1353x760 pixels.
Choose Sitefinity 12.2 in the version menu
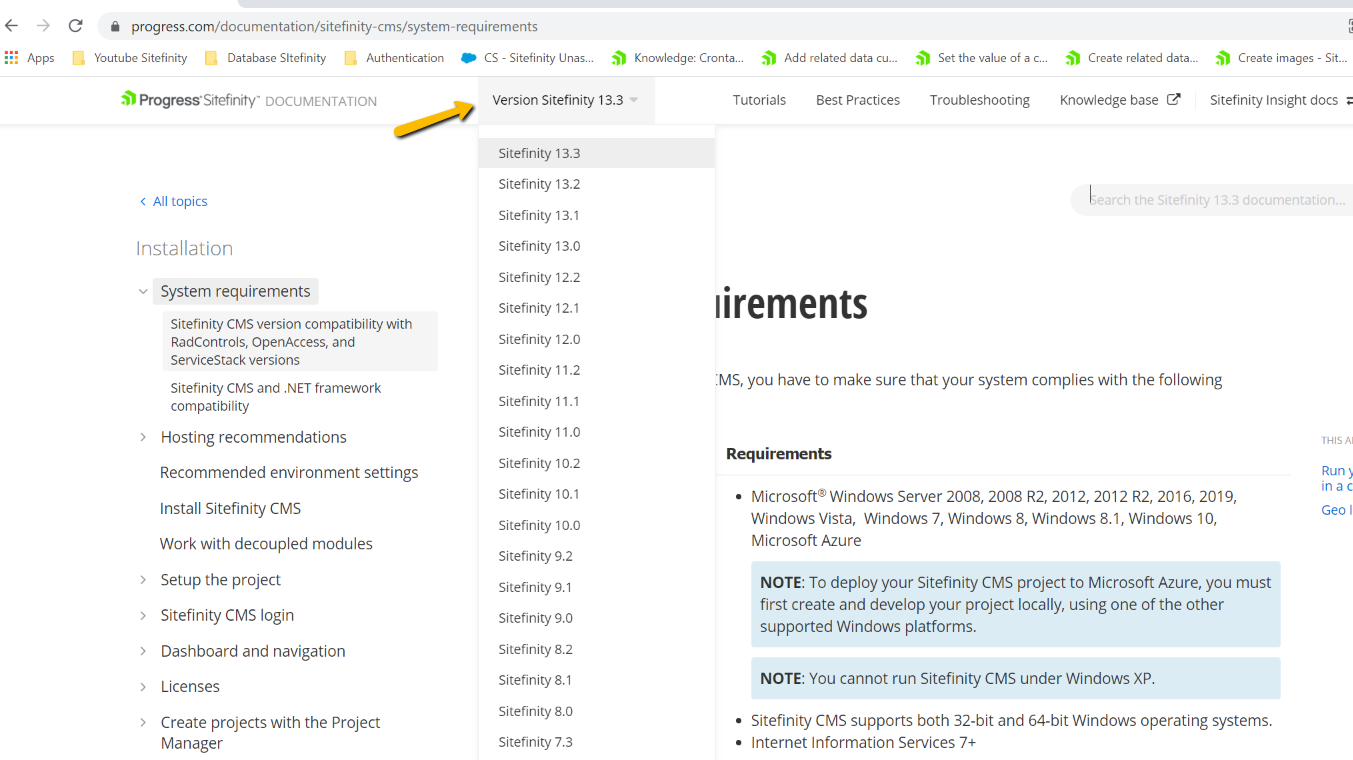pos(597,277)
